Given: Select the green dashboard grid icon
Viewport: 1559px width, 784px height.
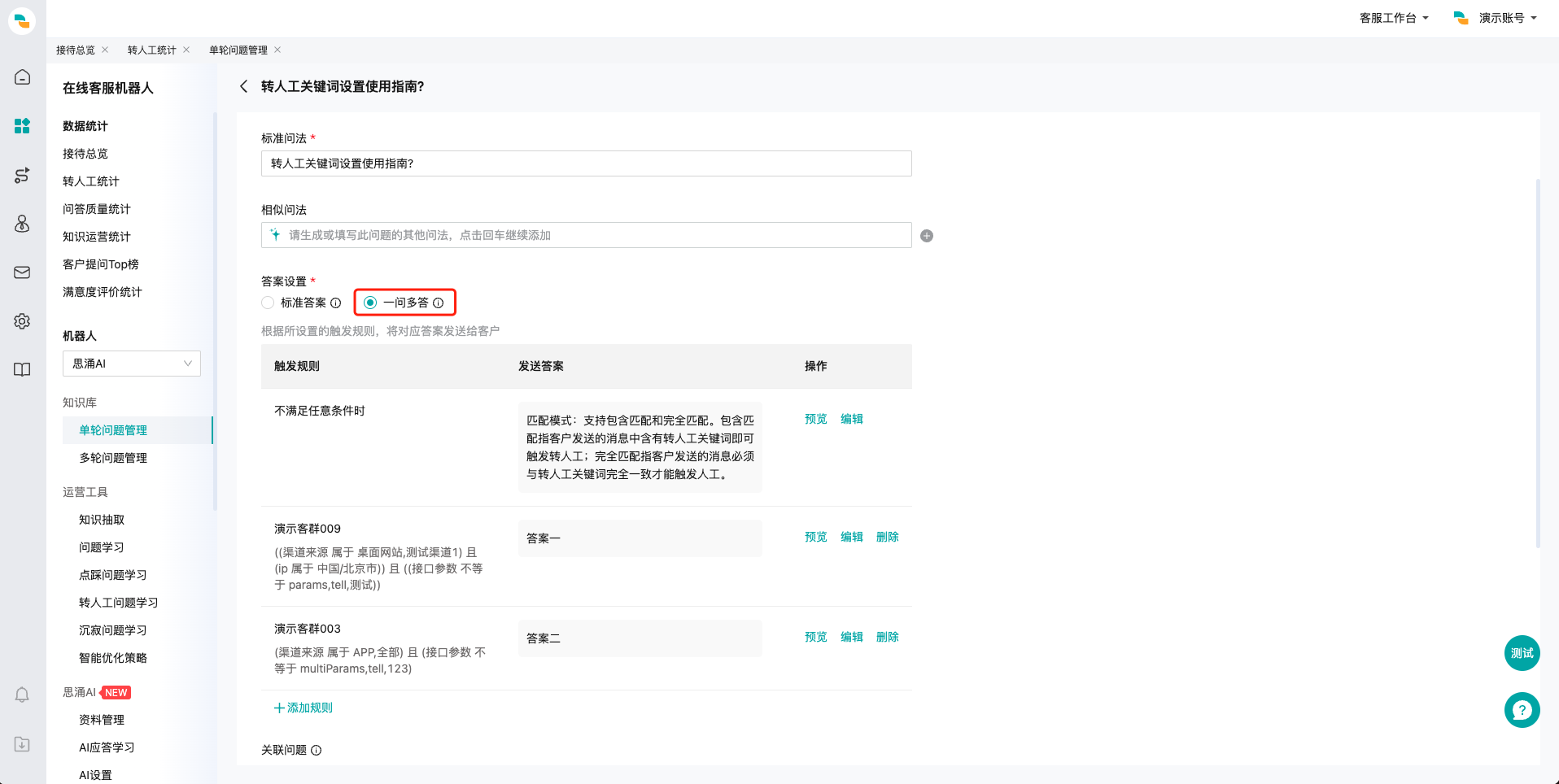Looking at the screenshot, I should click(x=22, y=126).
